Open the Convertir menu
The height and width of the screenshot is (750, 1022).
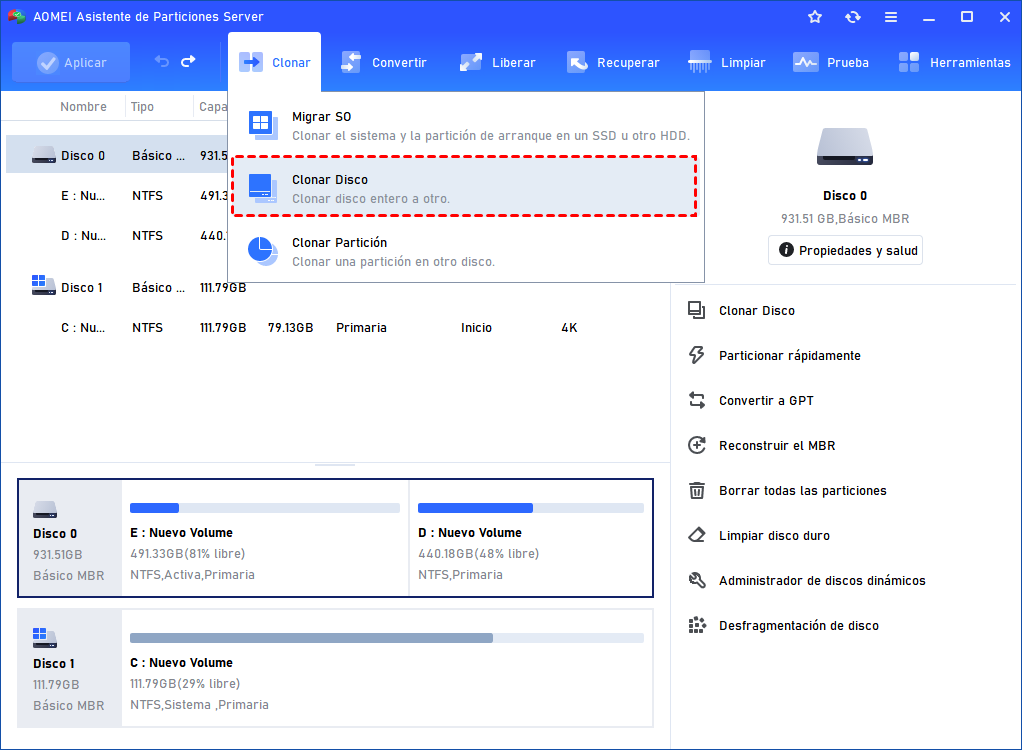point(383,63)
